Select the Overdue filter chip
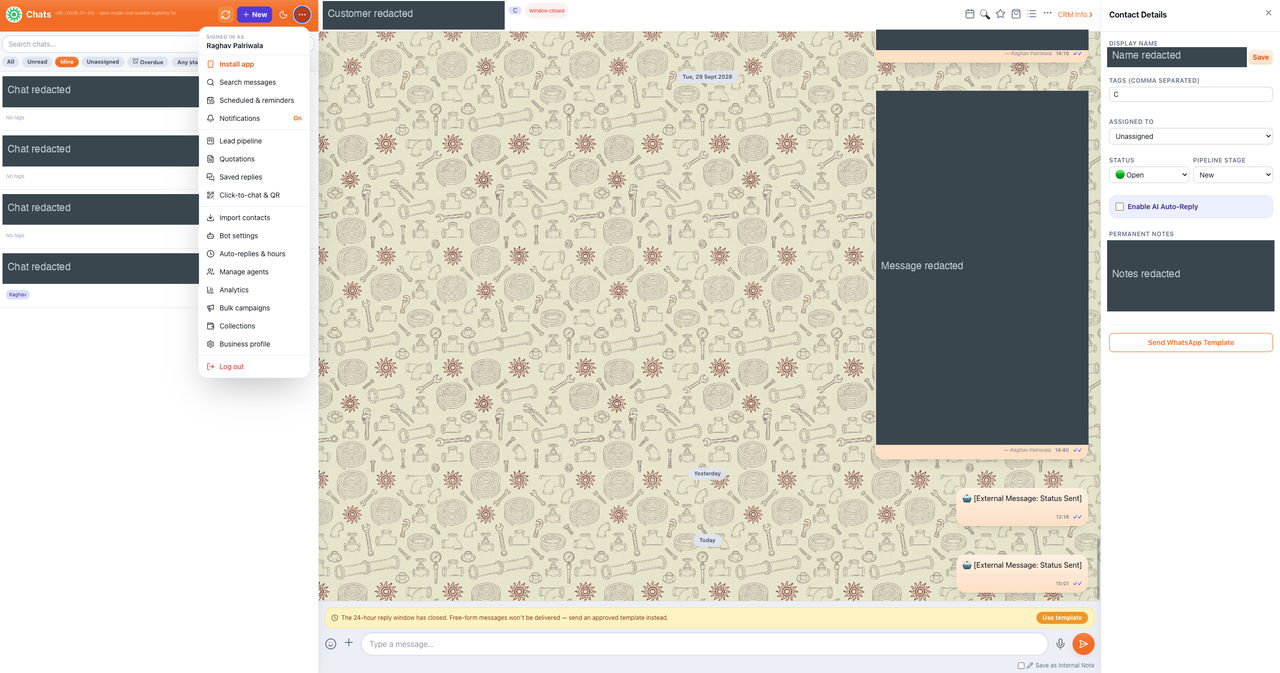 (148, 62)
